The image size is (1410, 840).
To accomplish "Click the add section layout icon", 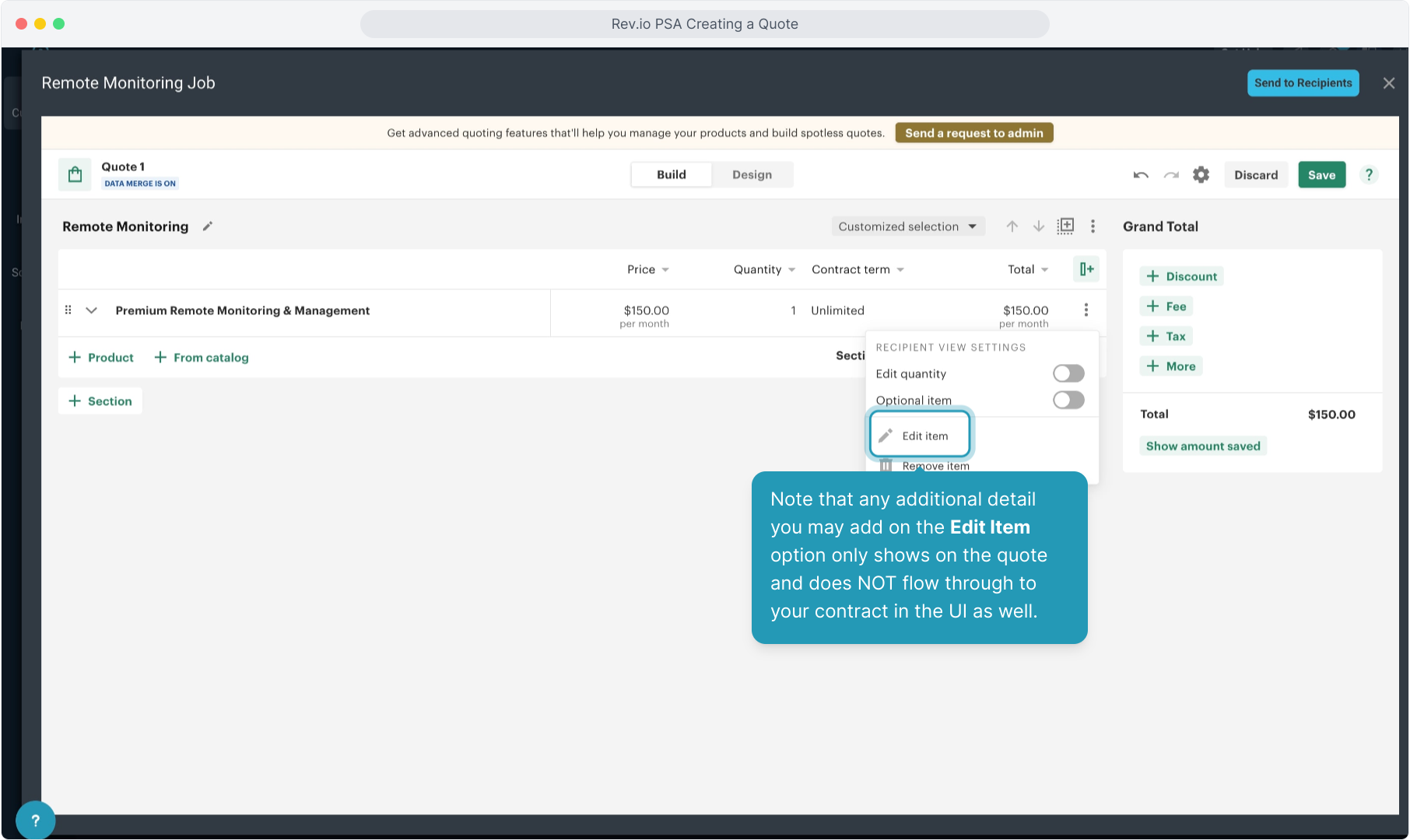I will click(x=1065, y=226).
